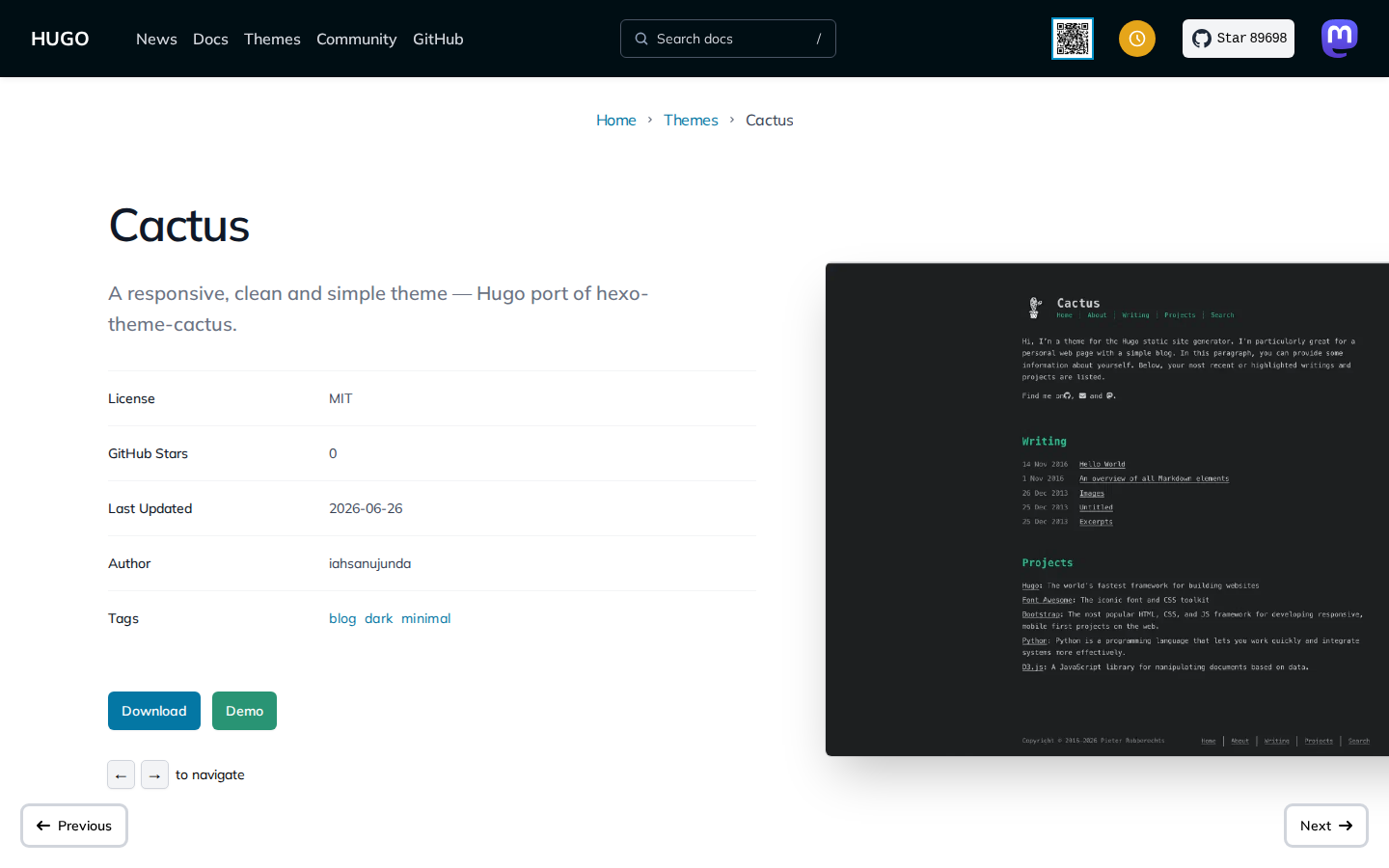The height and width of the screenshot is (868, 1389).
Task: Click the MIT license value
Action: (340, 398)
